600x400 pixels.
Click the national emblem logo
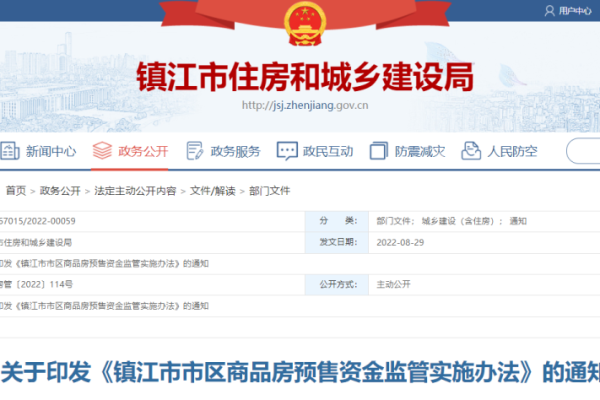[305, 23]
